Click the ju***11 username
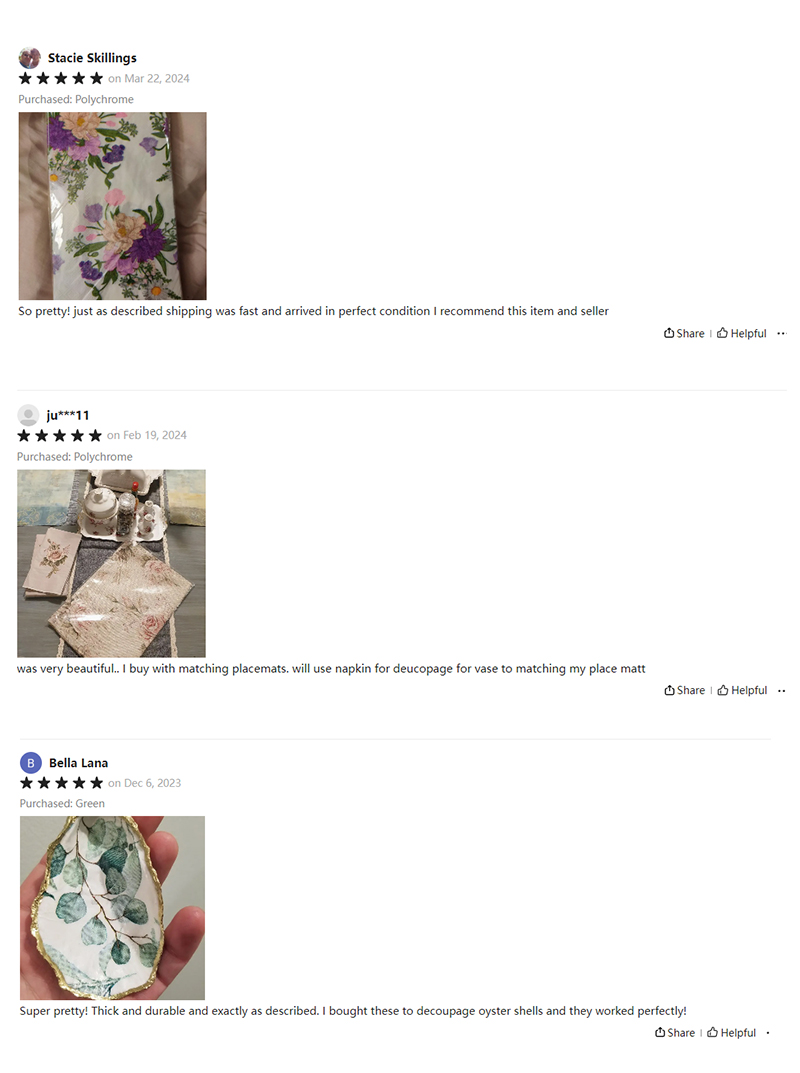The height and width of the screenshot is (1073, 800). coord(68,415)
